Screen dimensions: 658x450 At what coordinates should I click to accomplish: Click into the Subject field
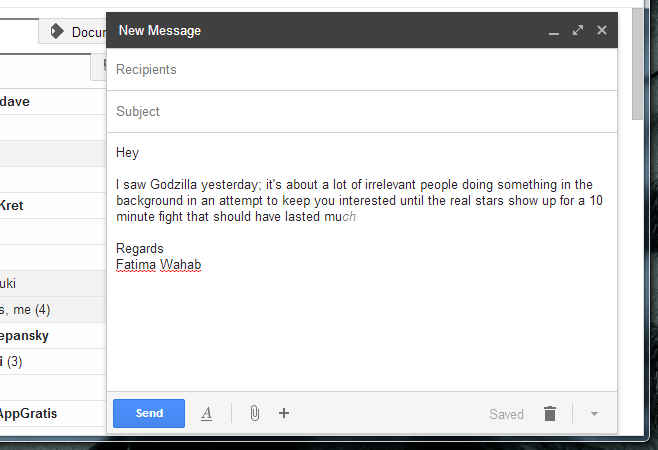click(362, 111)
